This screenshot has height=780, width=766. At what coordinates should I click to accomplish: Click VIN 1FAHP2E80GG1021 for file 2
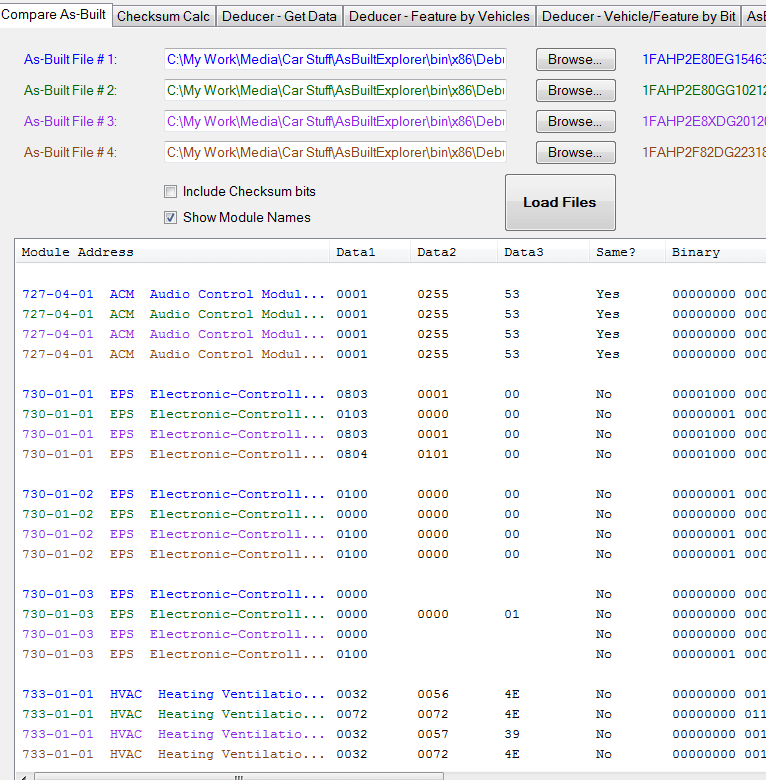pos(704,91)
